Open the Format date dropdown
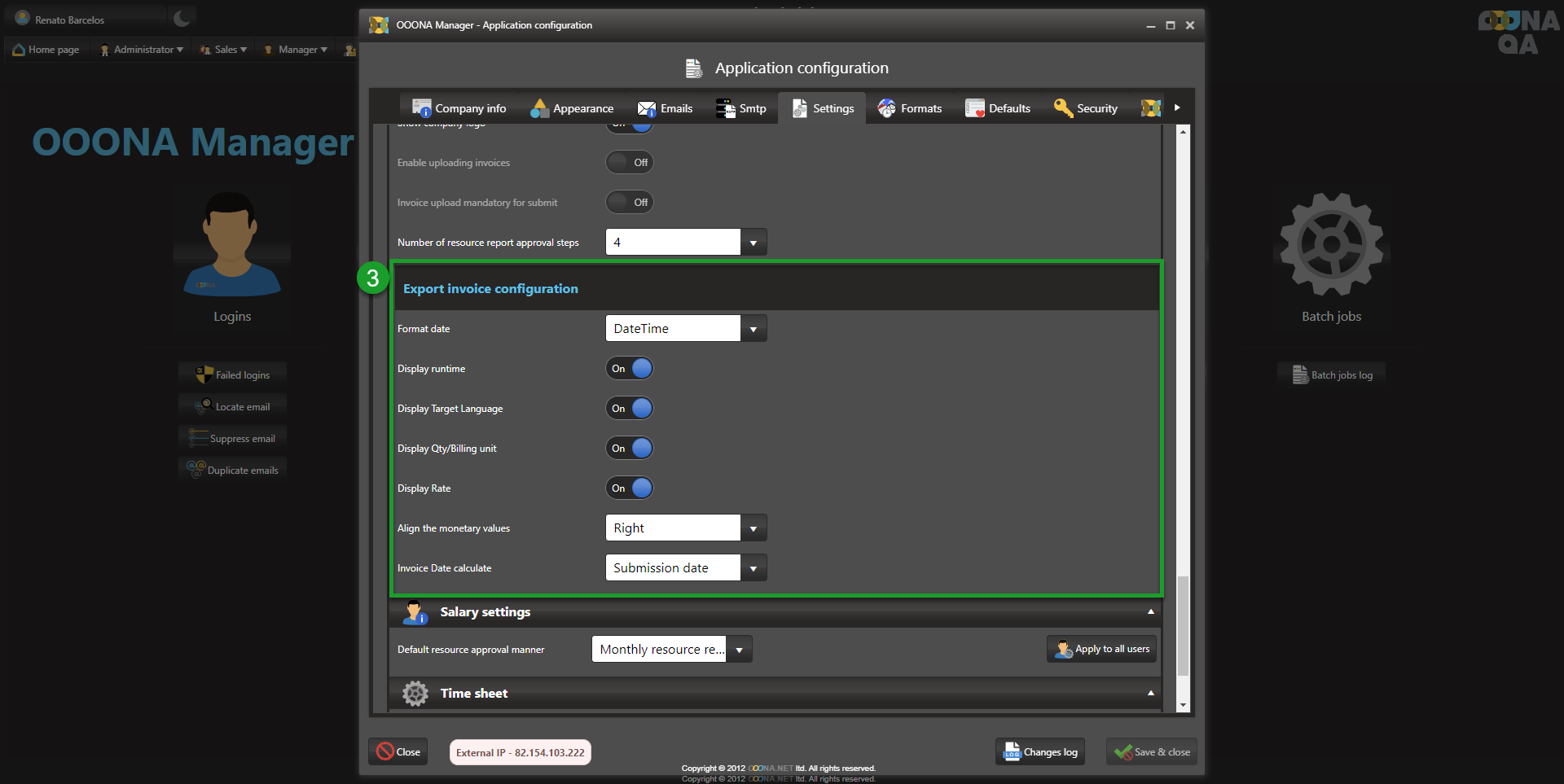 (753, 329)
